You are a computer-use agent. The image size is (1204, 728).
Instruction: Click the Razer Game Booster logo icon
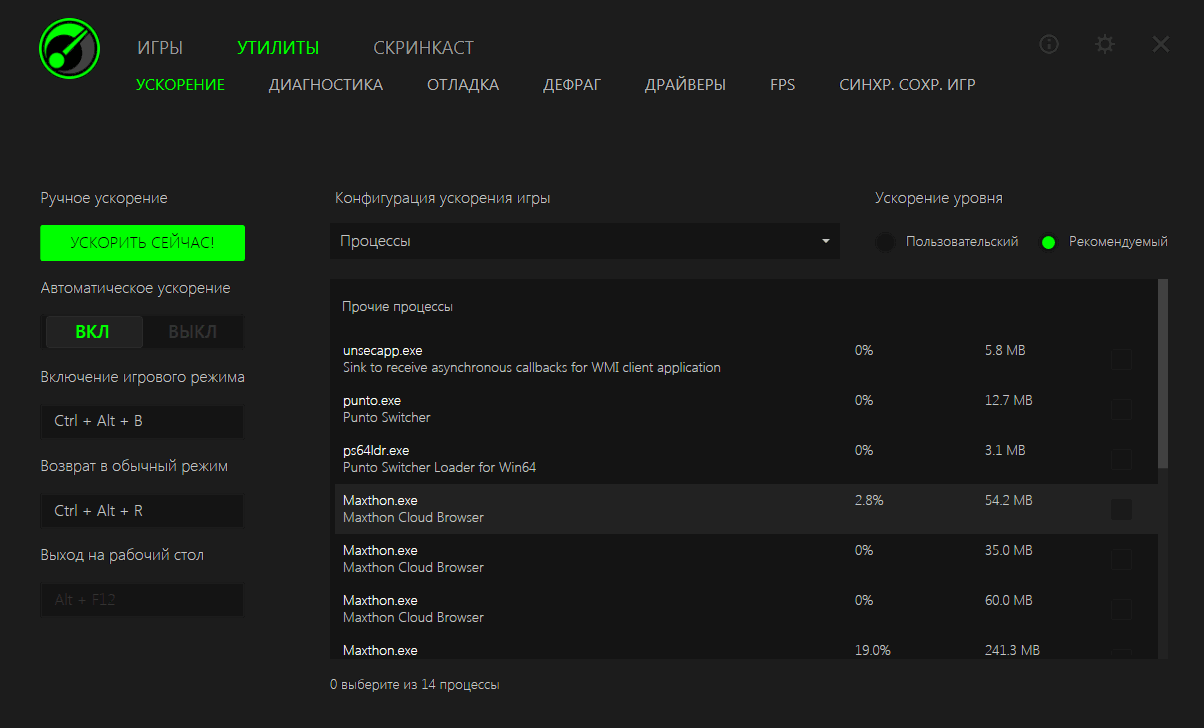(70, 47)
